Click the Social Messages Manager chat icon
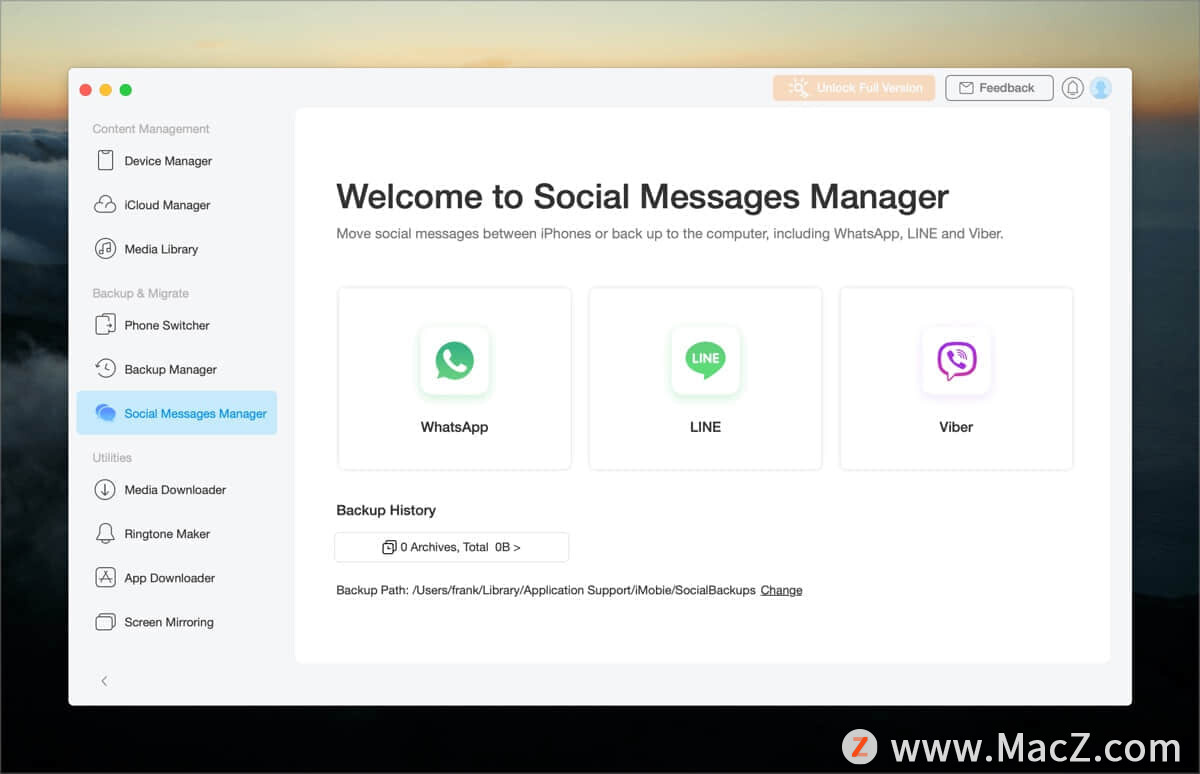Image resolution: width=1200 pixels, height=774 pixels. tap(105, 413)
